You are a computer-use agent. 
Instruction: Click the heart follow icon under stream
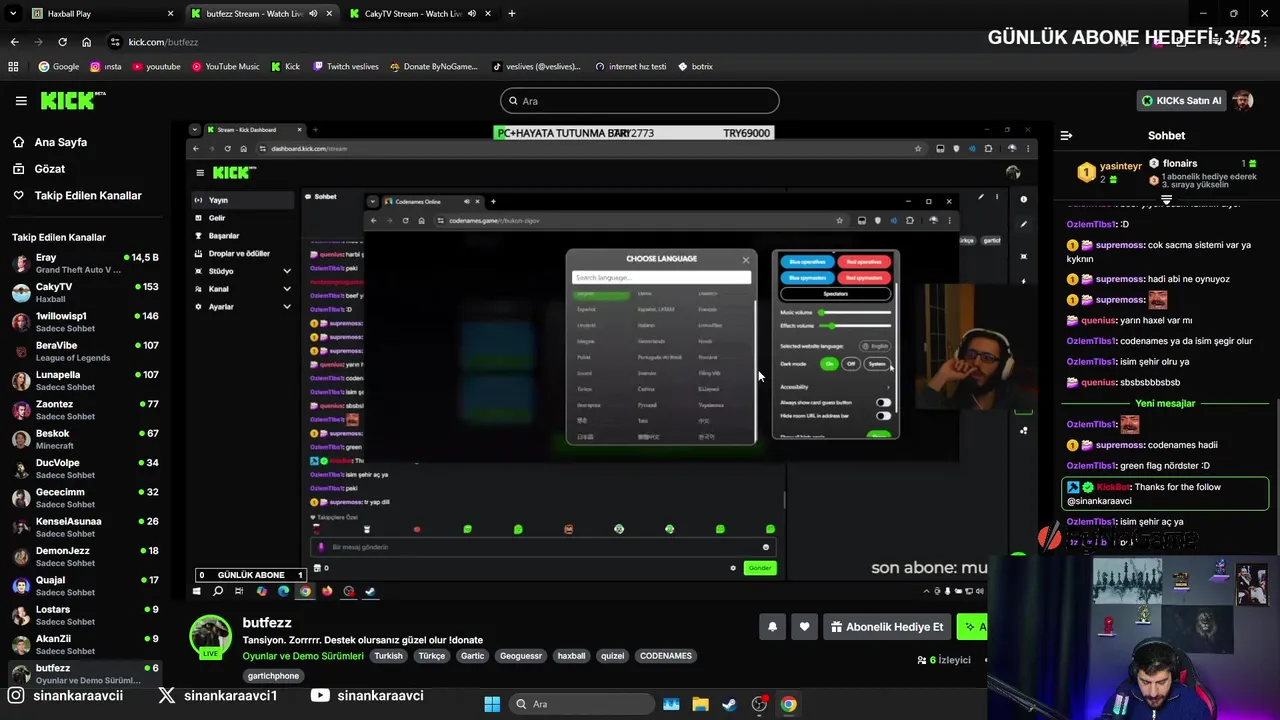pyautogui.click(x=804, y=627)
